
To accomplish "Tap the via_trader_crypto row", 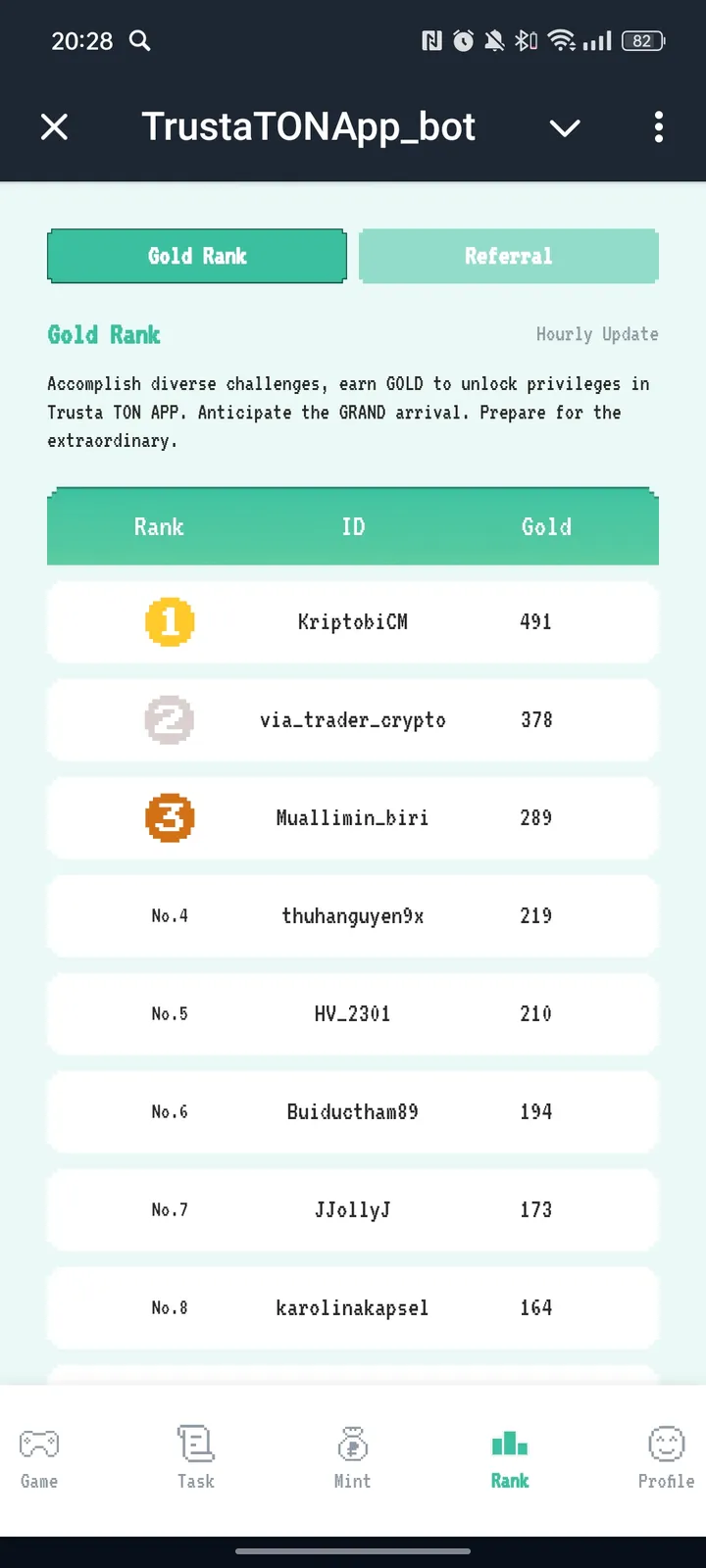I will 353,719.
